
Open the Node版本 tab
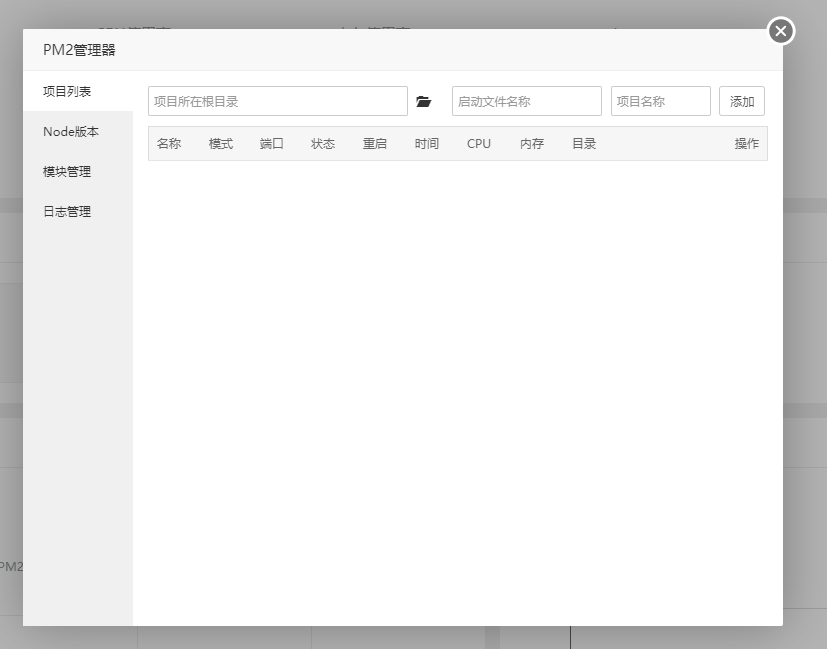[78, 131]
